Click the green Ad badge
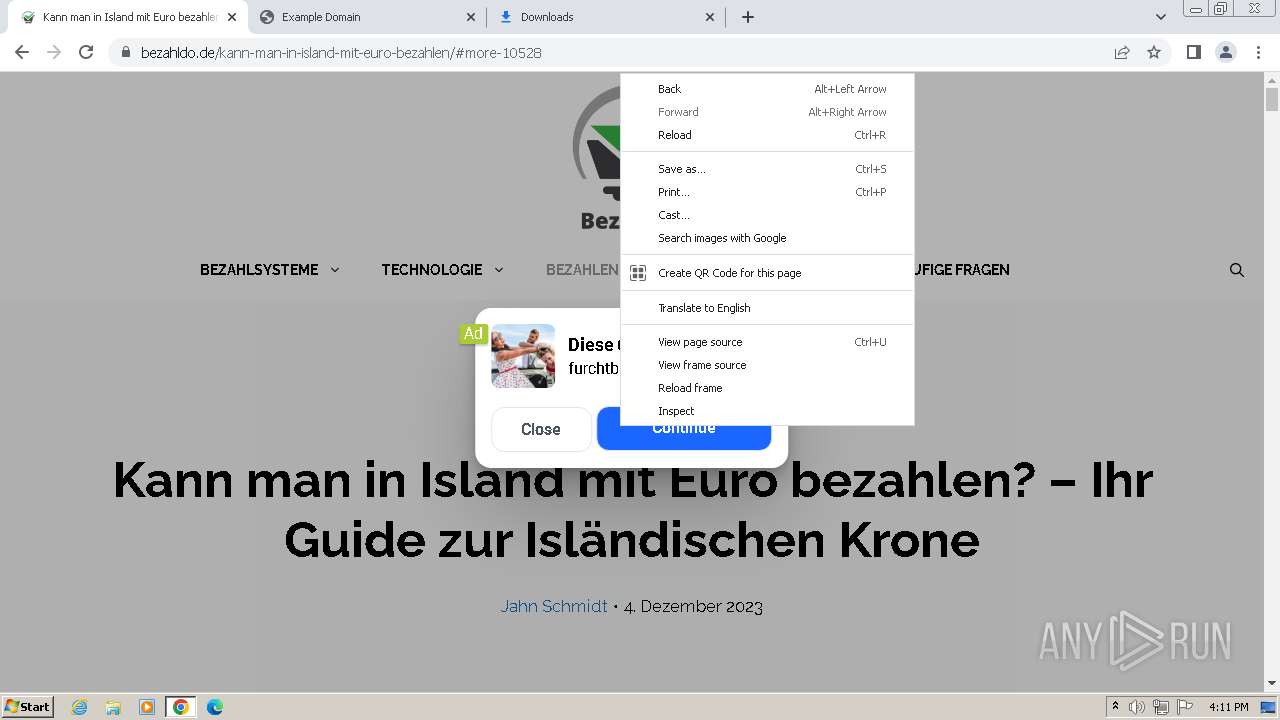 pos(473,333)
